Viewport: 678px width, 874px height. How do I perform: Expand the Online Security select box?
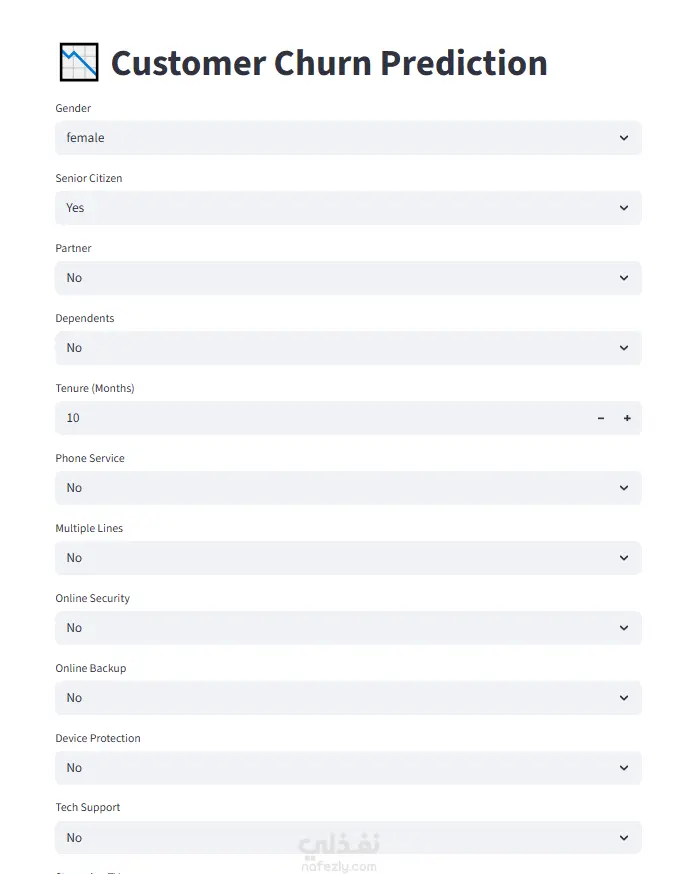point(348,628)
